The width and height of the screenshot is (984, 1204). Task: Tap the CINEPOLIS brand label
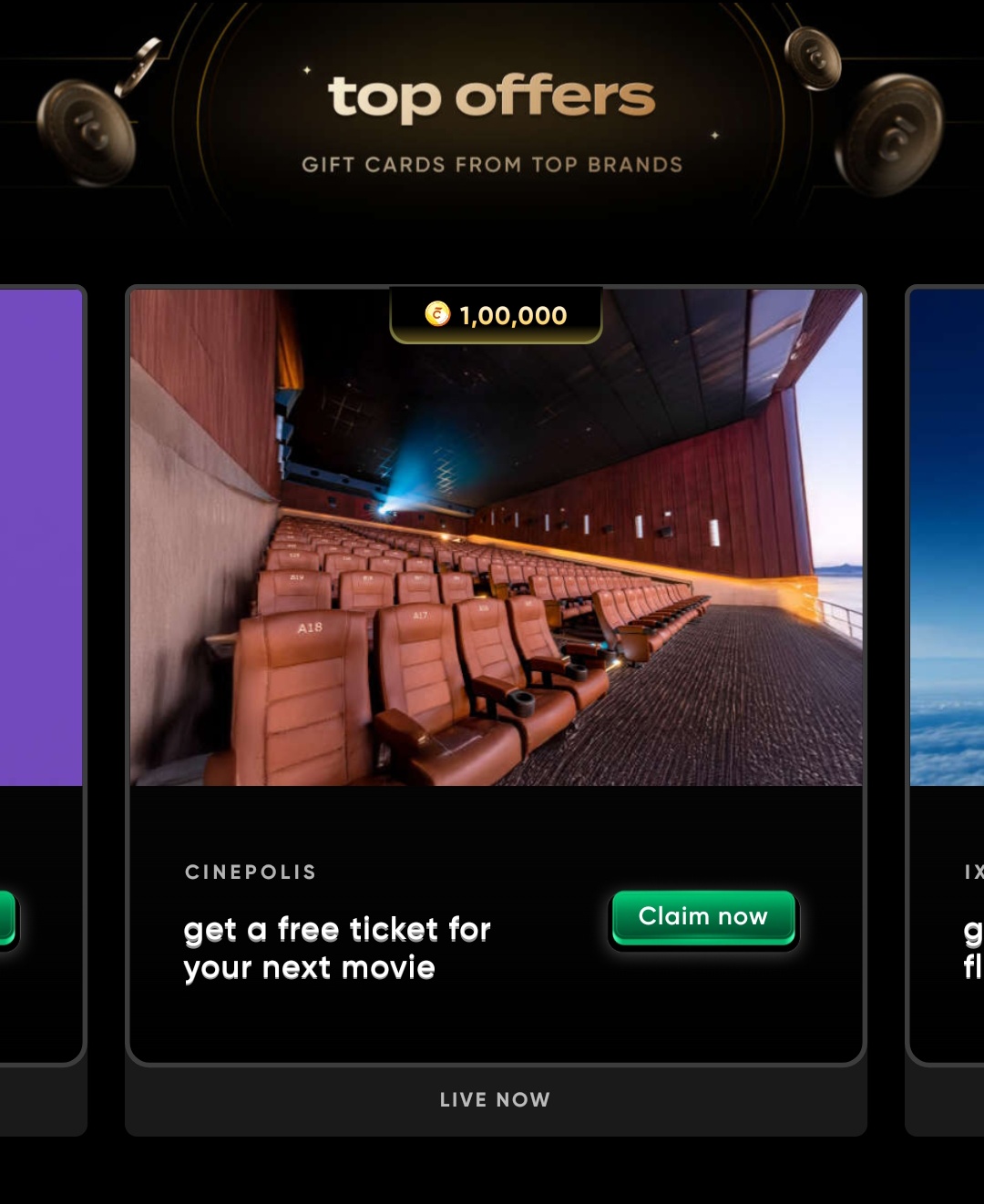pos(251,872)
